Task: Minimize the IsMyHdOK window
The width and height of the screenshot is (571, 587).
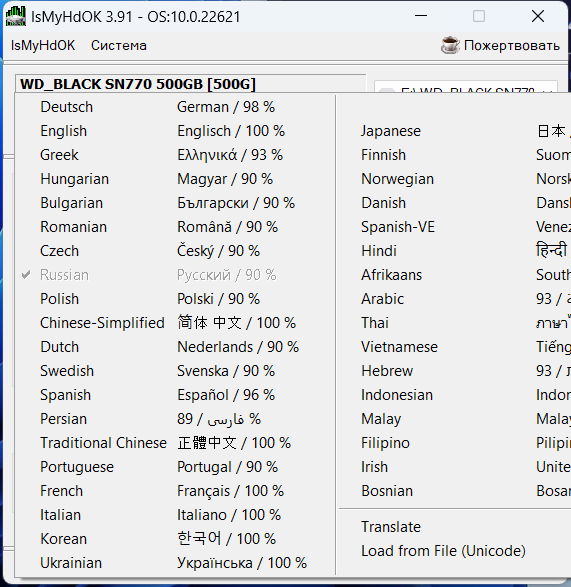Action: (x=421, y=16)
